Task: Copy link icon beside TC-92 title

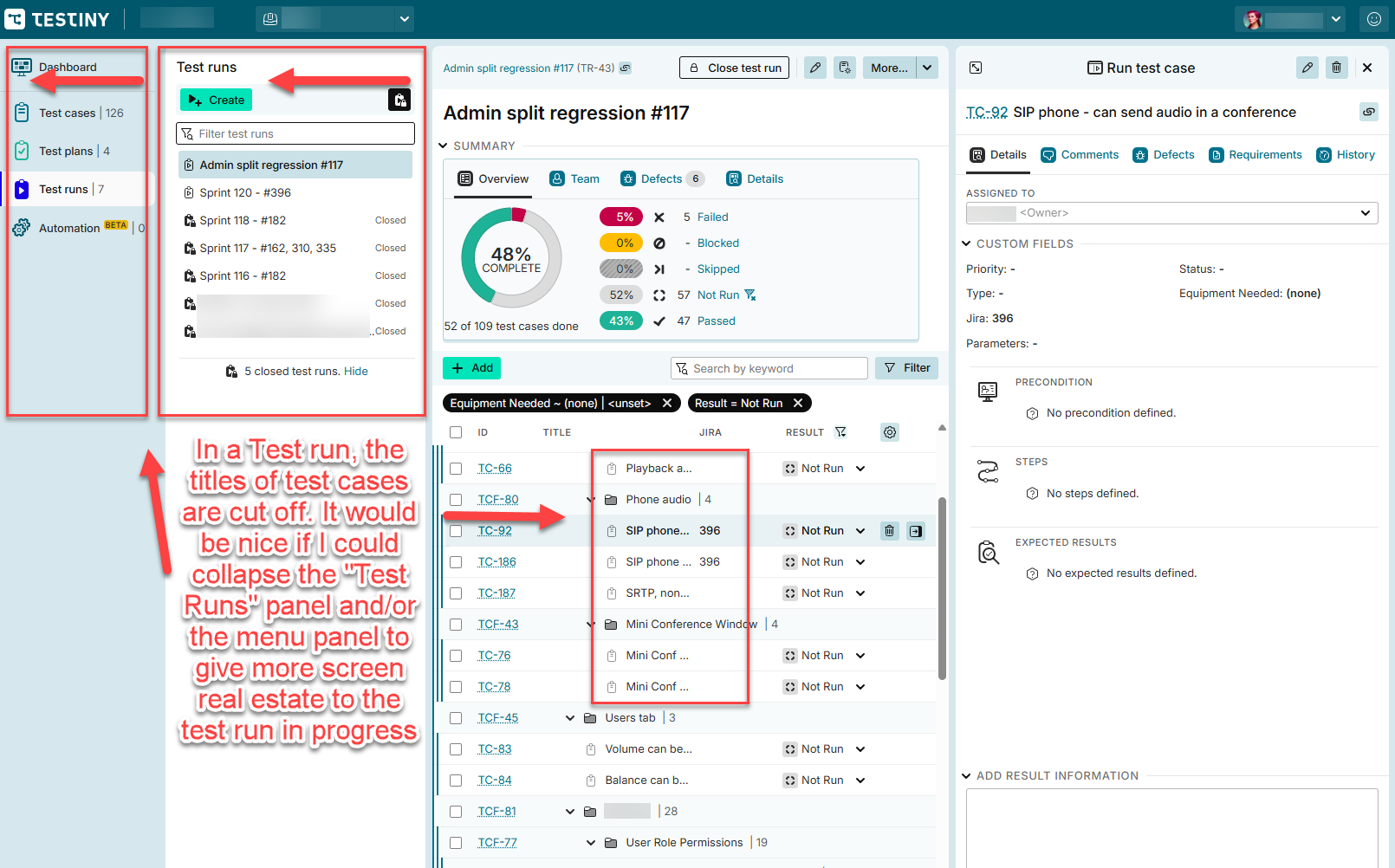Action: coord(1369,112)
